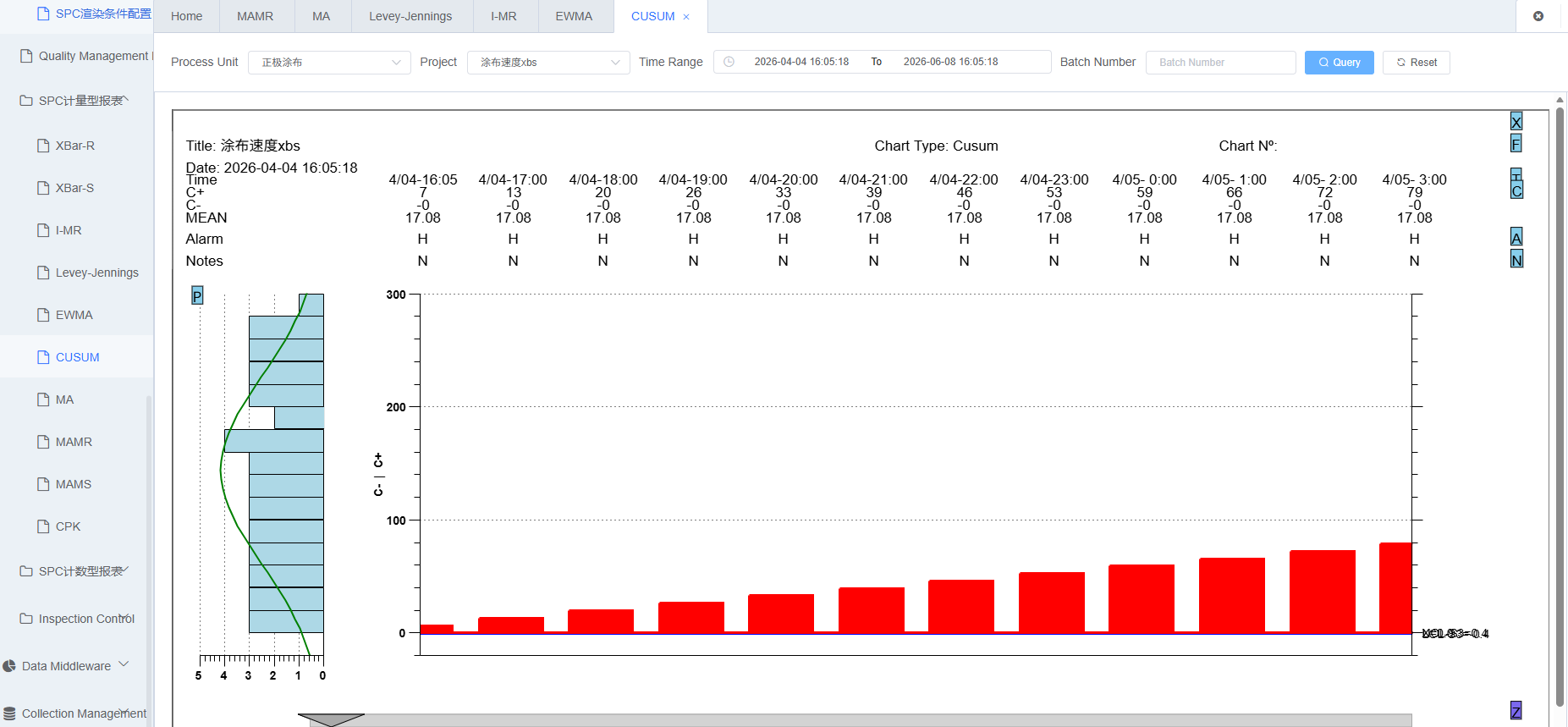Switch to the Home tab
The image size is (1568, 727).
point(186,16)
